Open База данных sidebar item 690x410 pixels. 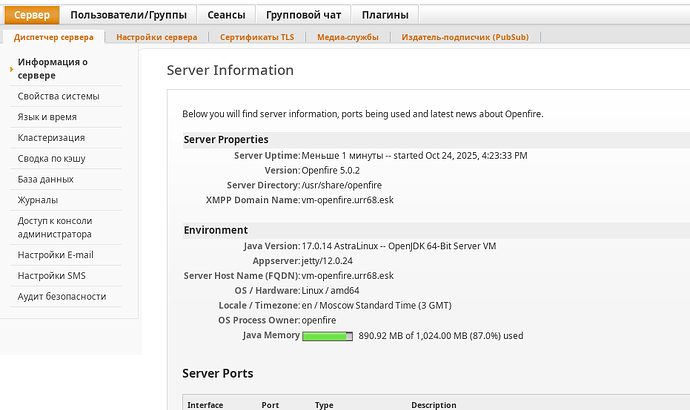[x=45, y=179]
